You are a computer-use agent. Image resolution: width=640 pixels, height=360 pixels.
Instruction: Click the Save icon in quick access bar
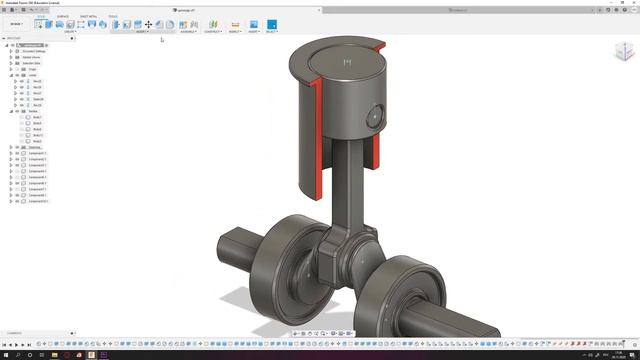click(x=23, y=10)
